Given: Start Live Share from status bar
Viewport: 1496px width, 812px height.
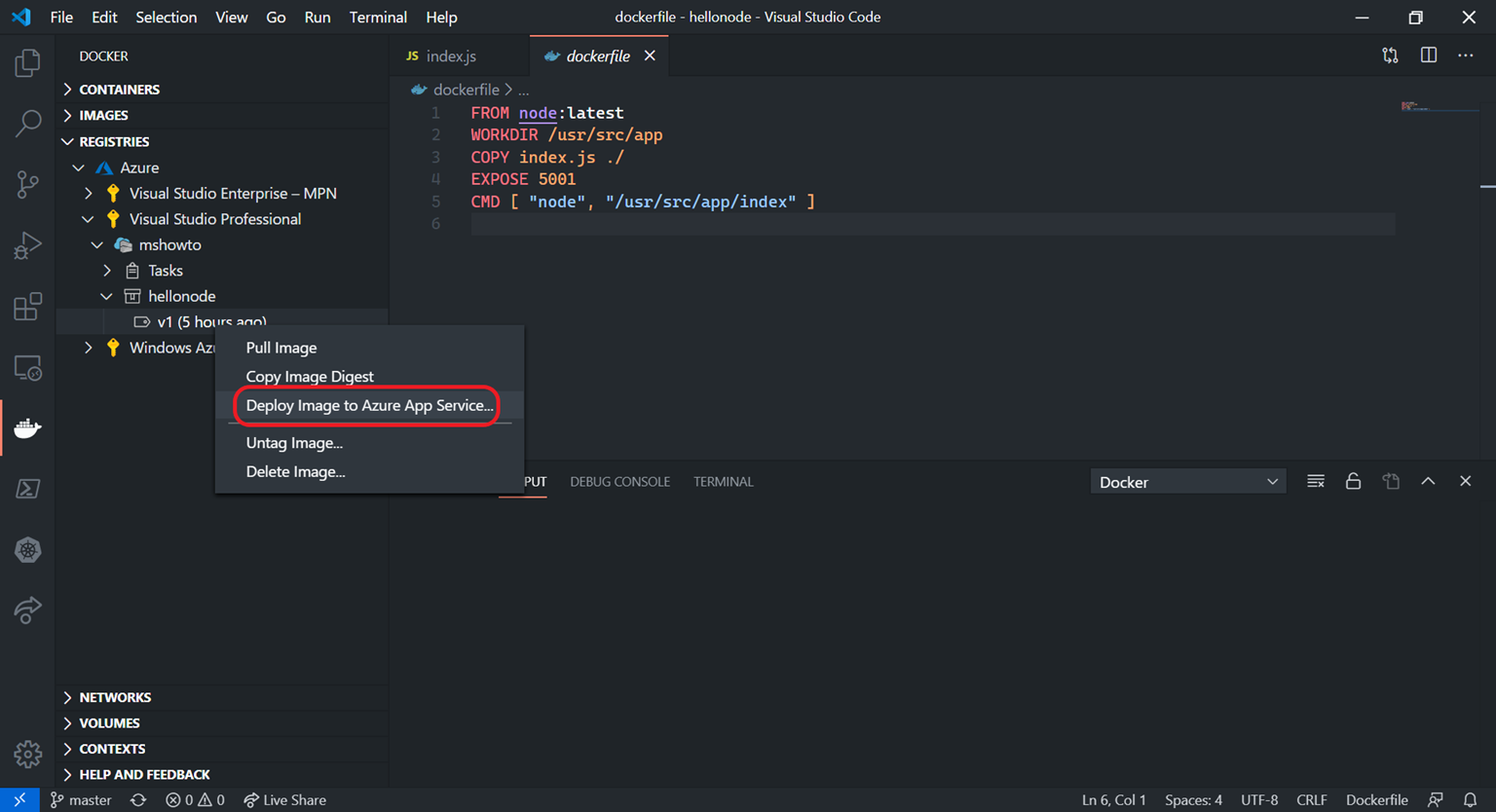Looking at the screenshot, I should [x=284, y=799].
